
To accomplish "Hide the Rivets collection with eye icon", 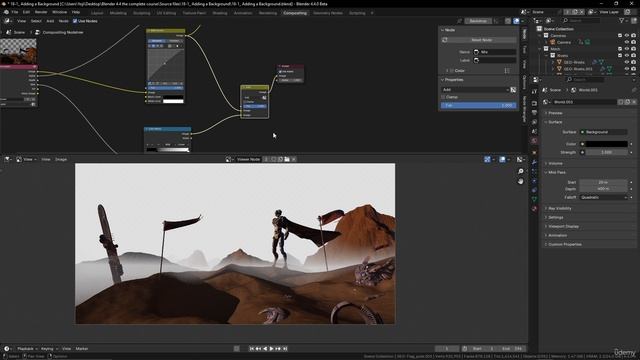I will (627, 56).
